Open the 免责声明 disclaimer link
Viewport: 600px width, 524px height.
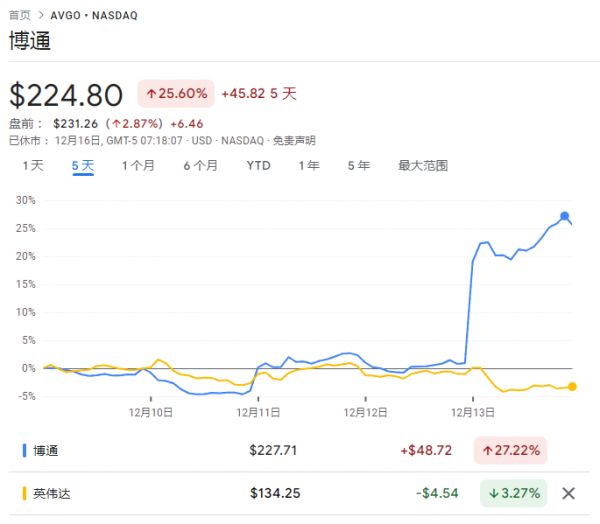point(293,141)
